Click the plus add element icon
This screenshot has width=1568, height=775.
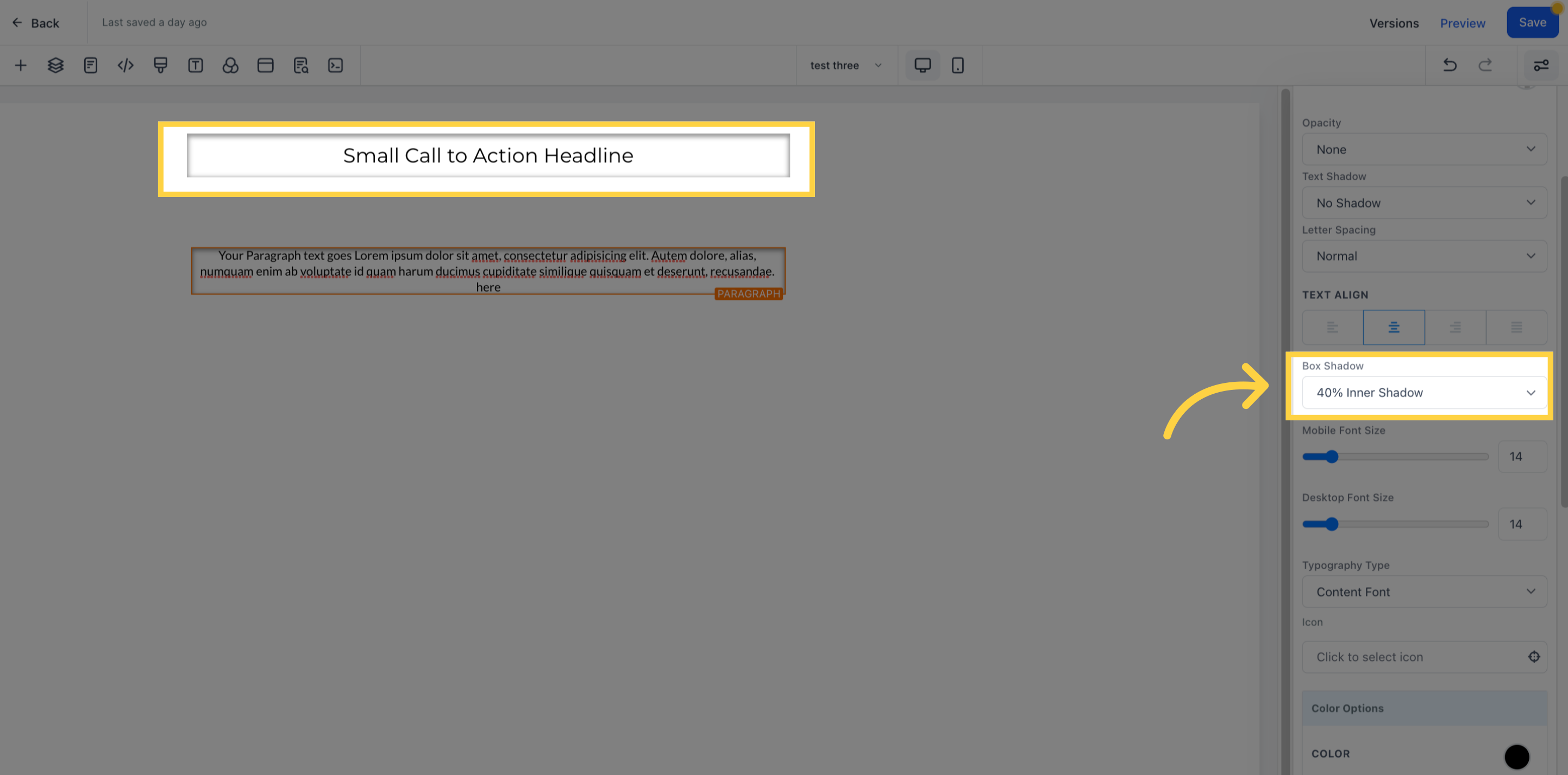(x=21, y=65)
